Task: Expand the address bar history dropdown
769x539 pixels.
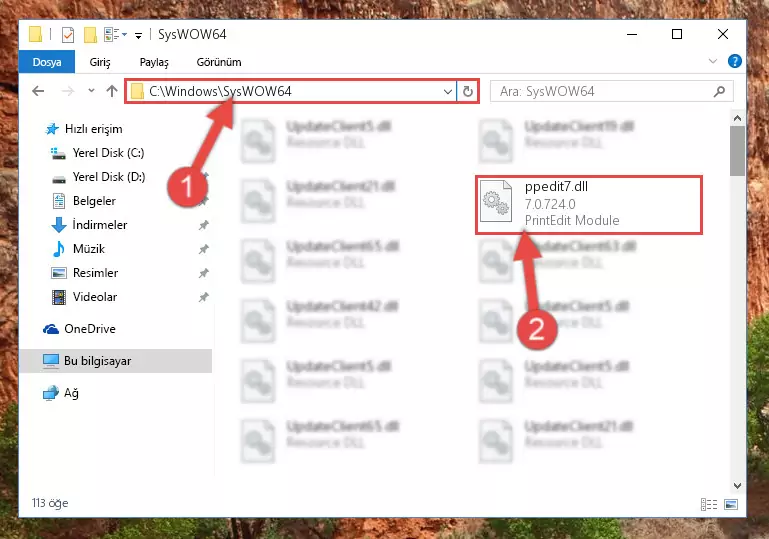Action: 447,92
